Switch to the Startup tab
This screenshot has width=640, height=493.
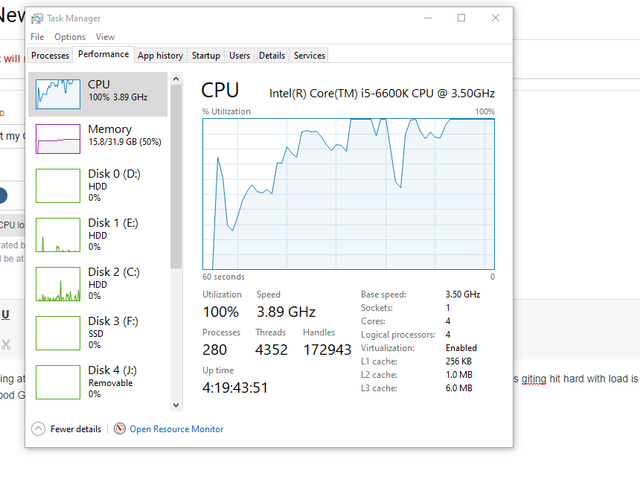click(x=206, y=56)
